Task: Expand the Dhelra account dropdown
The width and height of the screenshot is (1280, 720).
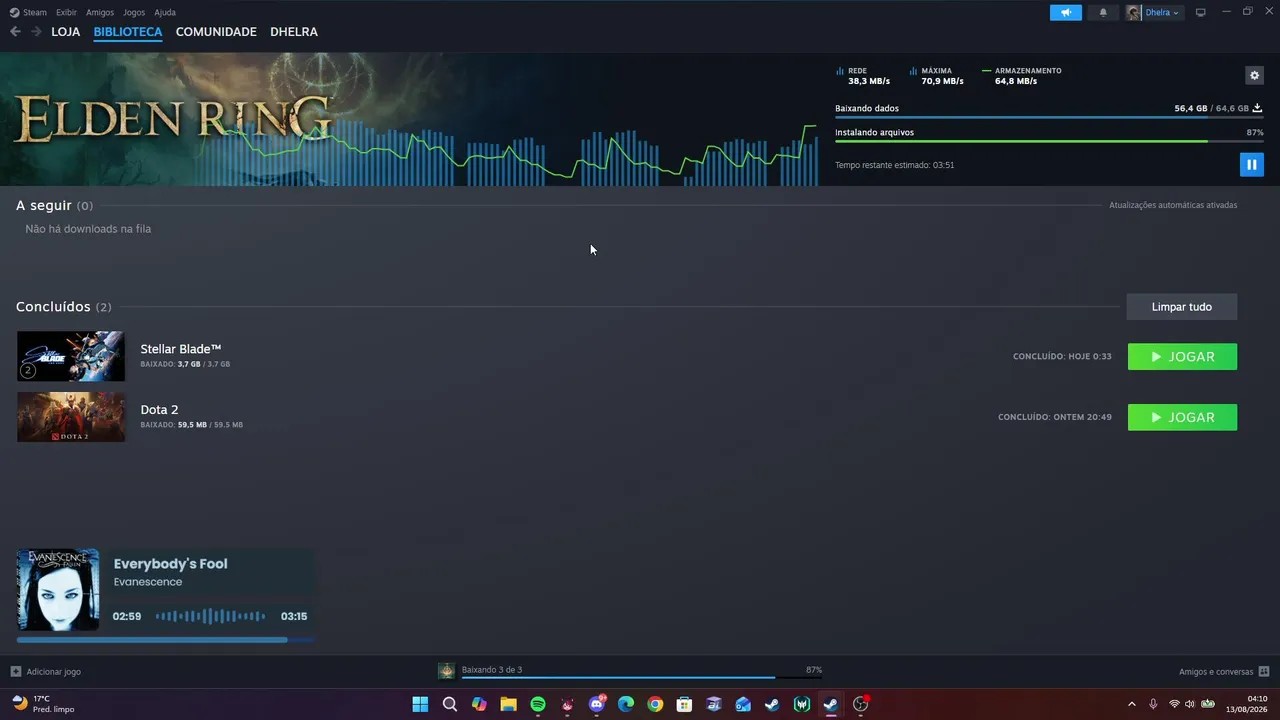Action: point(1162,12)
